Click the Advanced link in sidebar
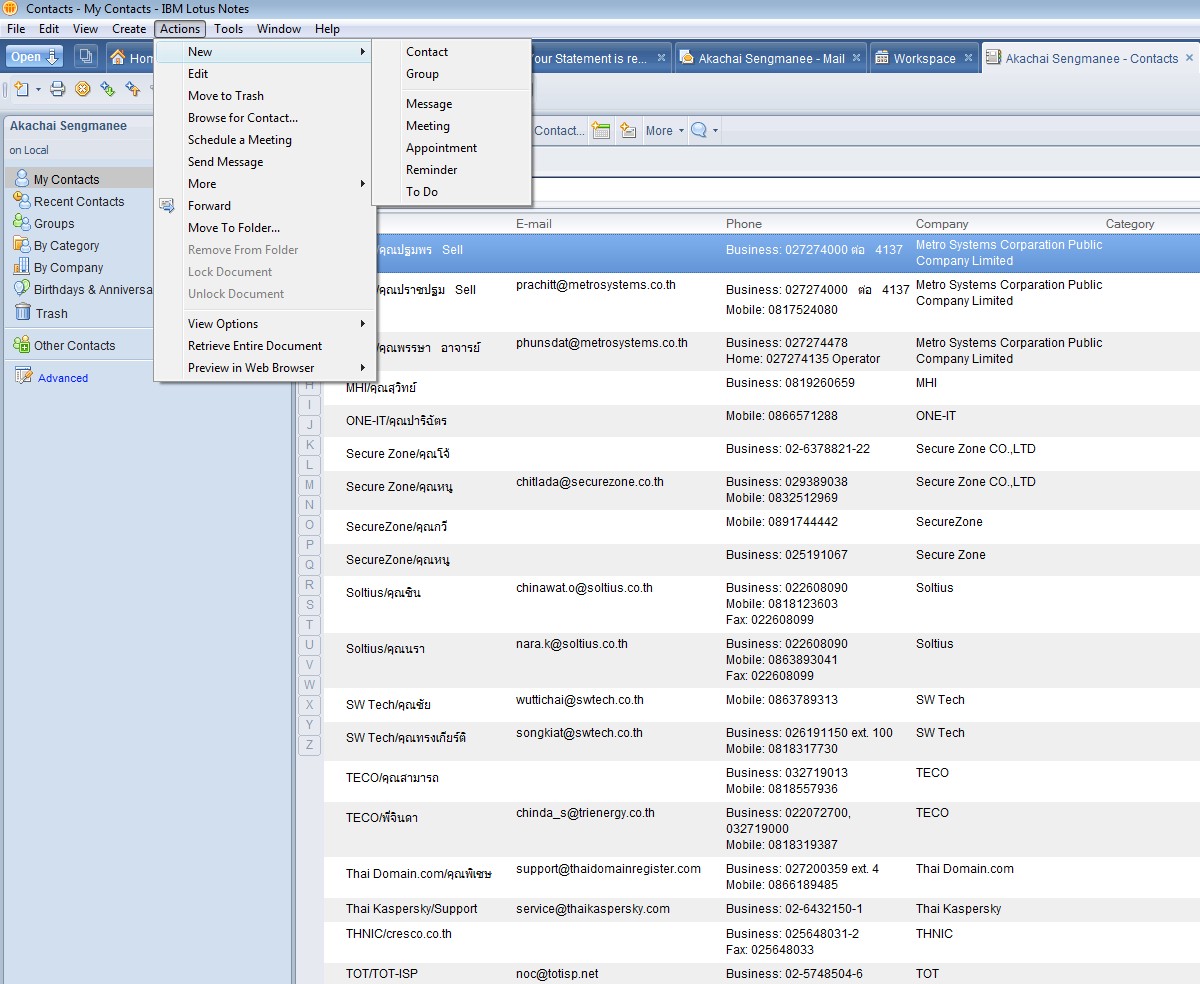This screenshot has width=1200, height=984. [63, 378]
